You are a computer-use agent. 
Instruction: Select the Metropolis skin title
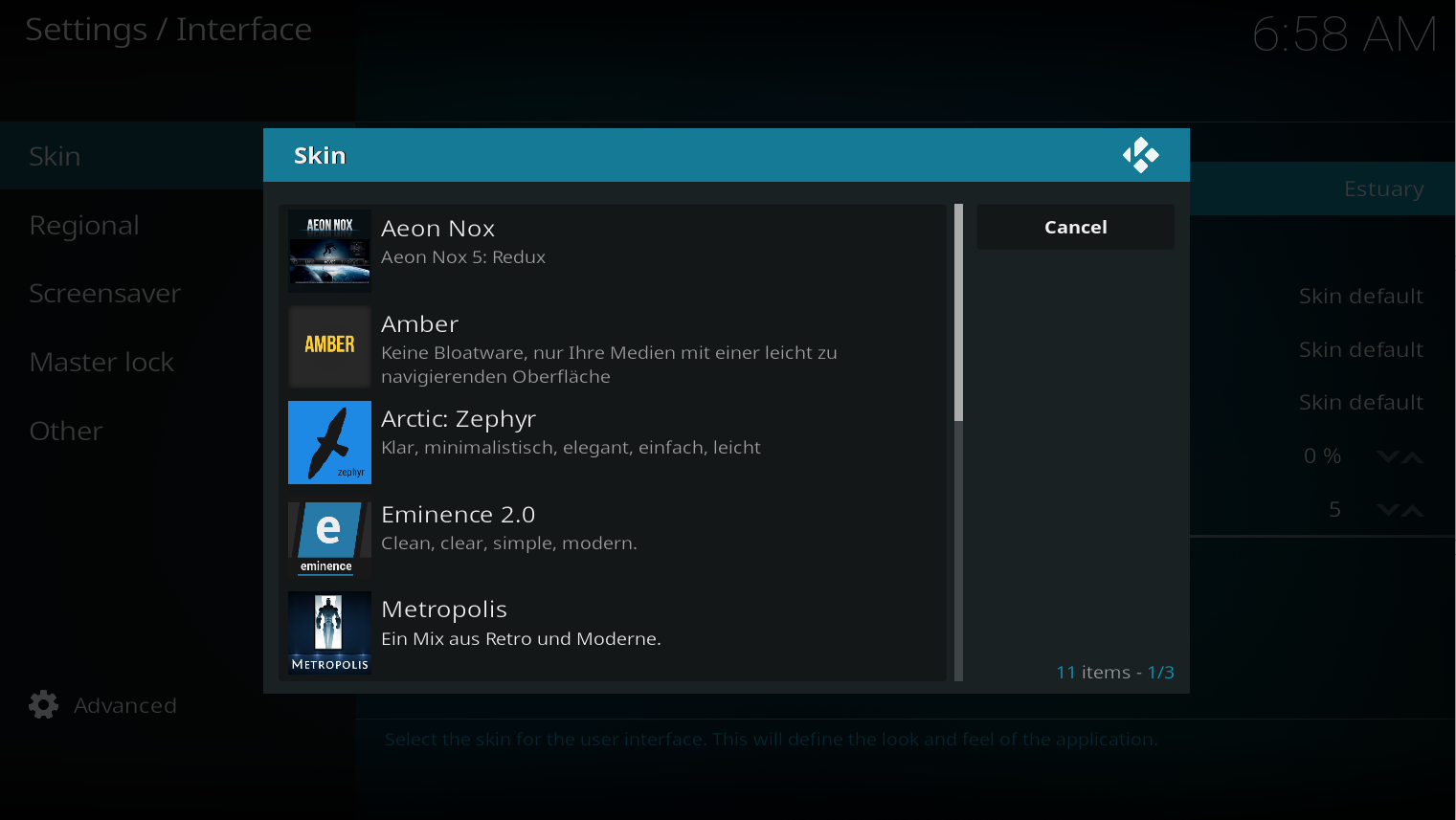tap(444, 609)
